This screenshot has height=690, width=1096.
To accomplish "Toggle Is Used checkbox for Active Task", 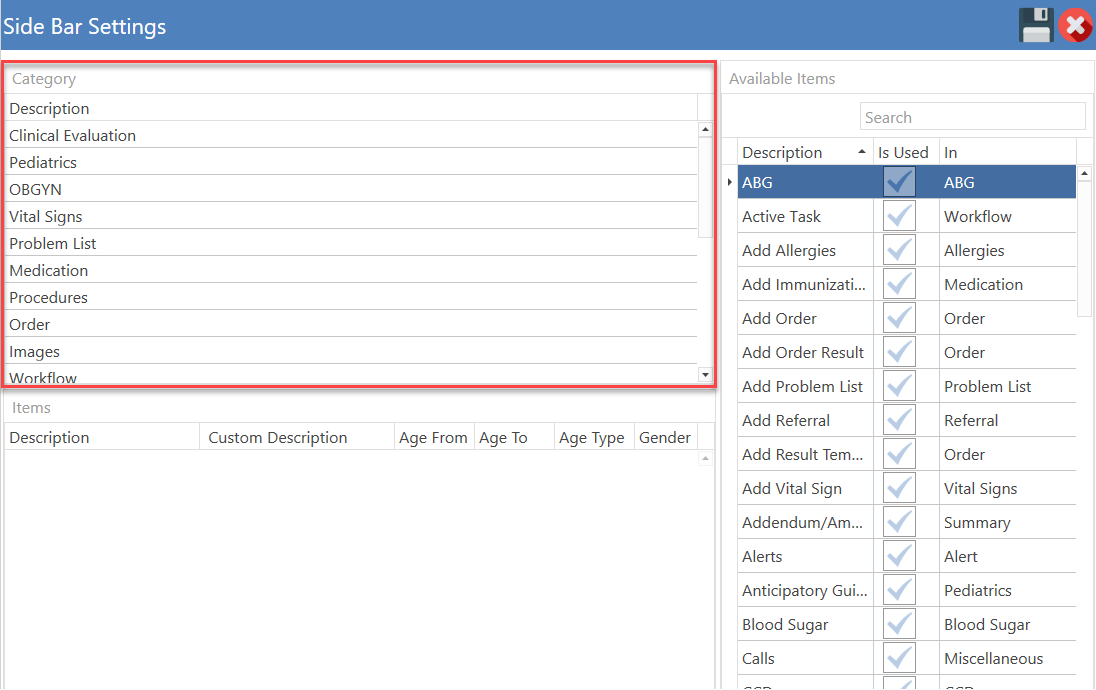I will [x=899, y=216].
